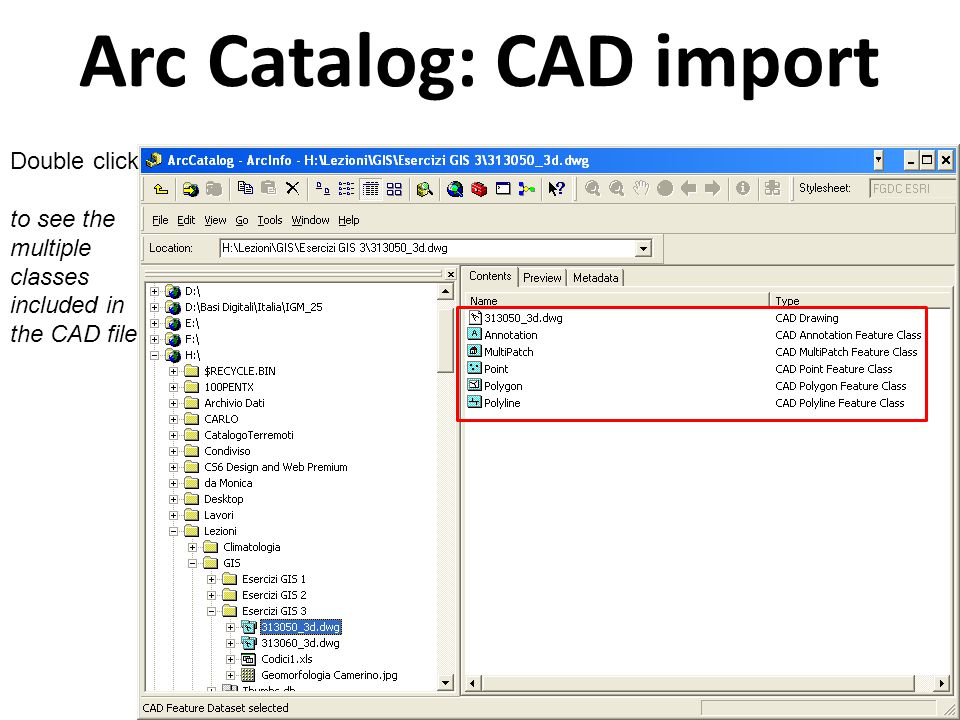Click the Disconnect from Folder icon
The height and width of the screenshot is (720, 960).
point(214,189)
